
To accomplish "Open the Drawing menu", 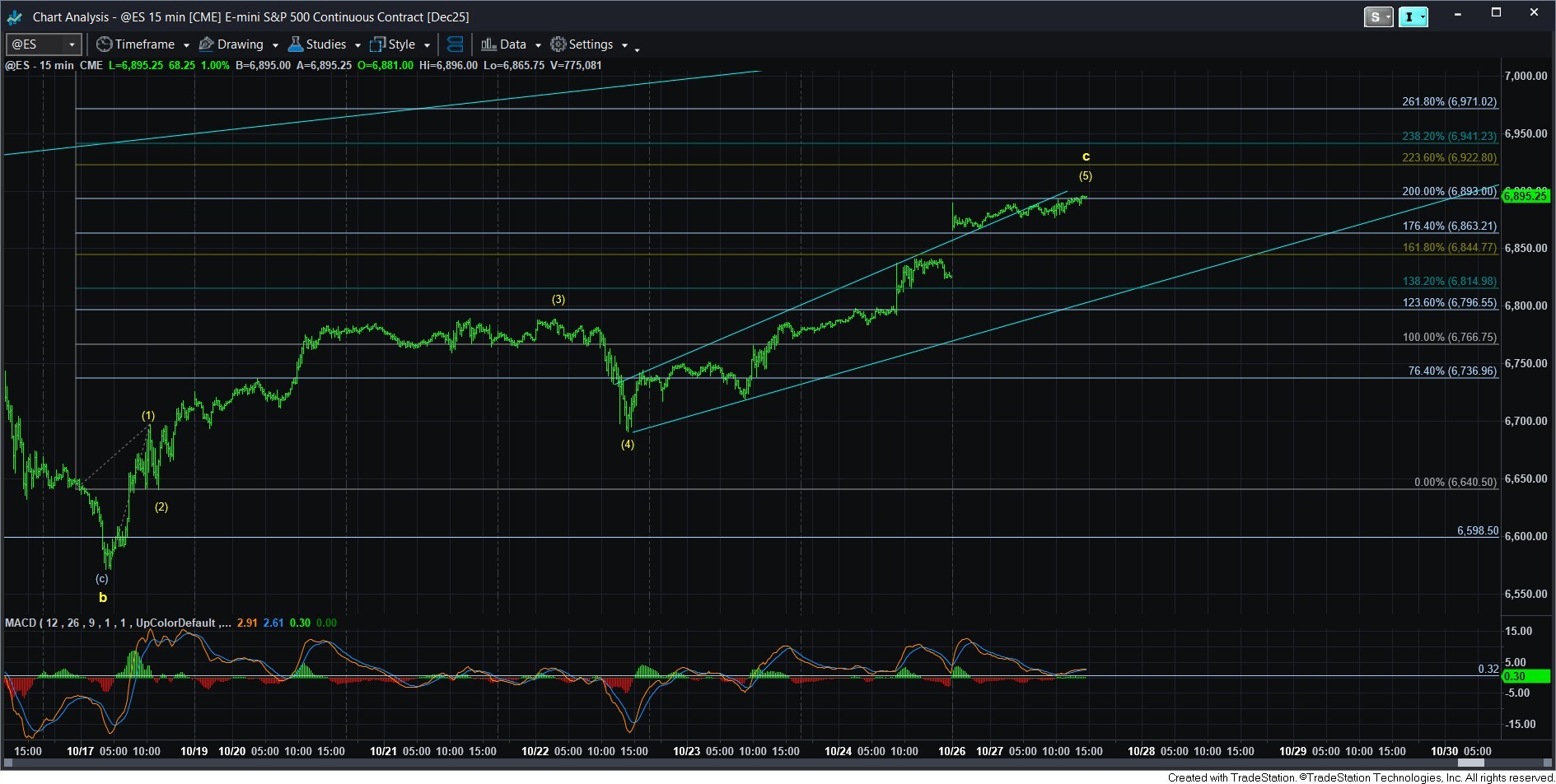I will (x=240, y=44).
